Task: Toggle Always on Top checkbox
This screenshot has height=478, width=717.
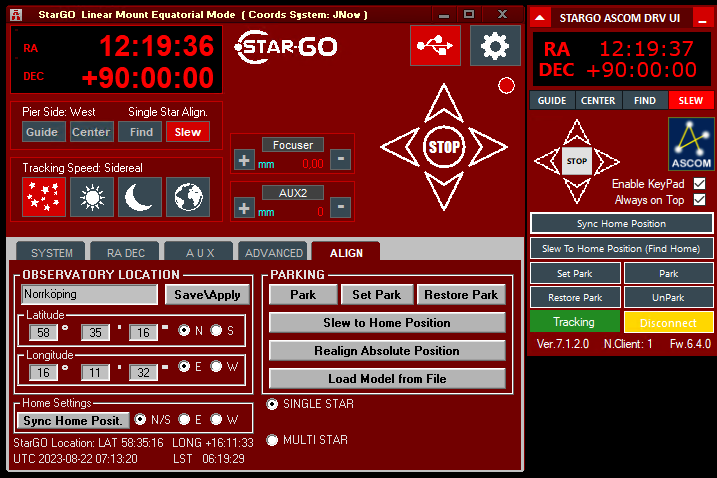Action: pyautogui.click(x=699, y=199)
